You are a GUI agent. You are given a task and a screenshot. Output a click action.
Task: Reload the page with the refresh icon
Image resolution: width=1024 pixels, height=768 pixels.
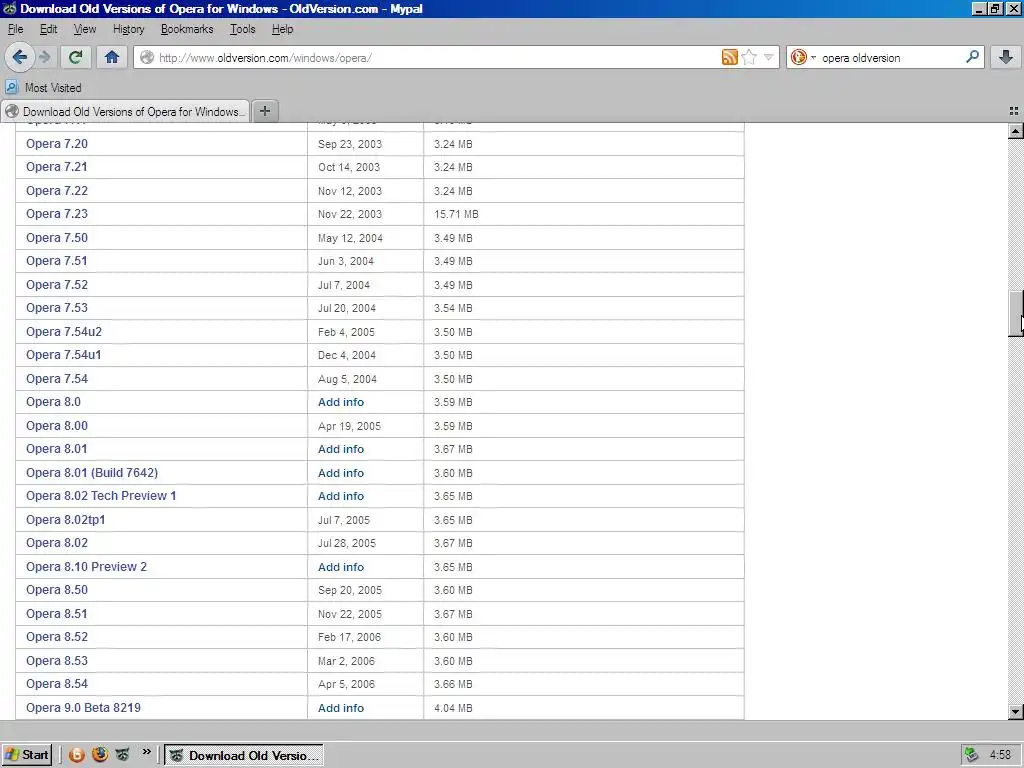coord(75,57)
